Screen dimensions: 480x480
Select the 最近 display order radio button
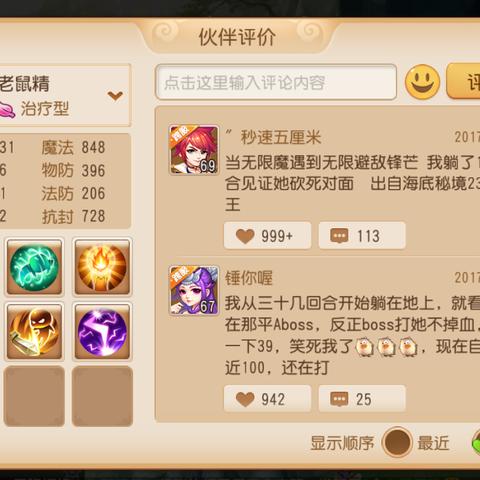(397, 443)
